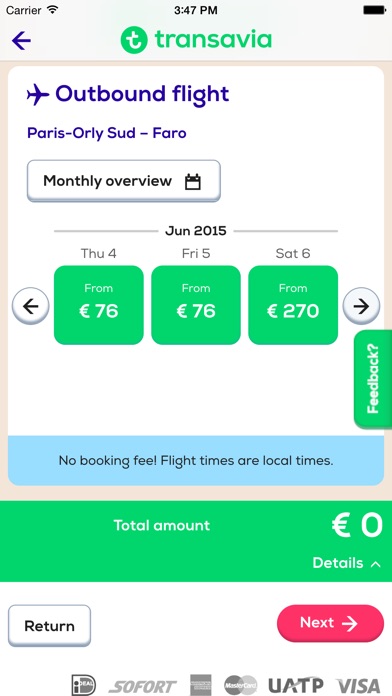Click the UATP payment logo
The image size is (392, 696).
click(x=296, y=685)
